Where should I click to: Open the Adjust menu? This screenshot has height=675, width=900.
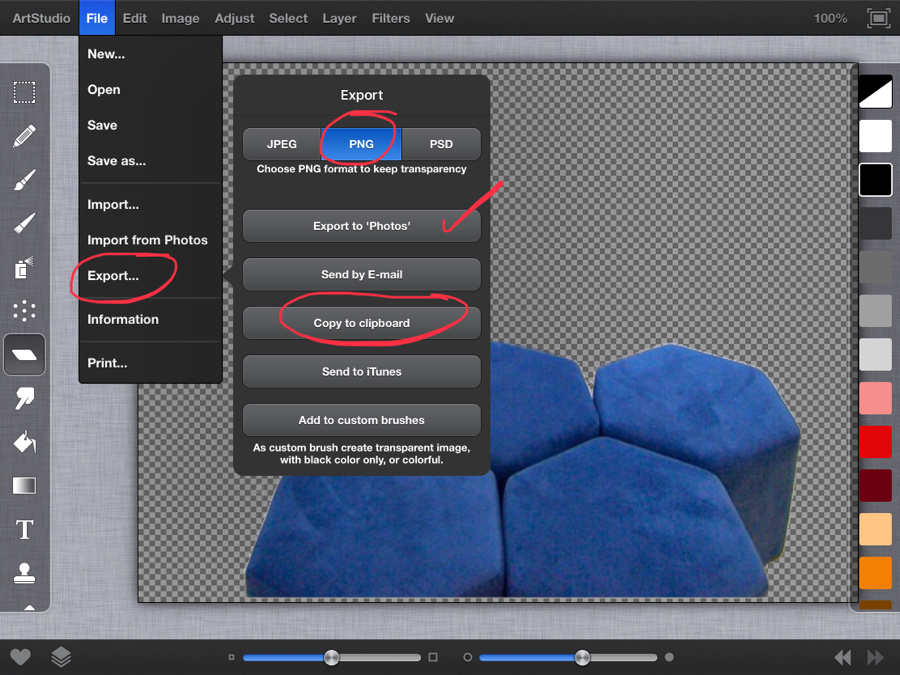pyautogui.click(x=234, y=18)
